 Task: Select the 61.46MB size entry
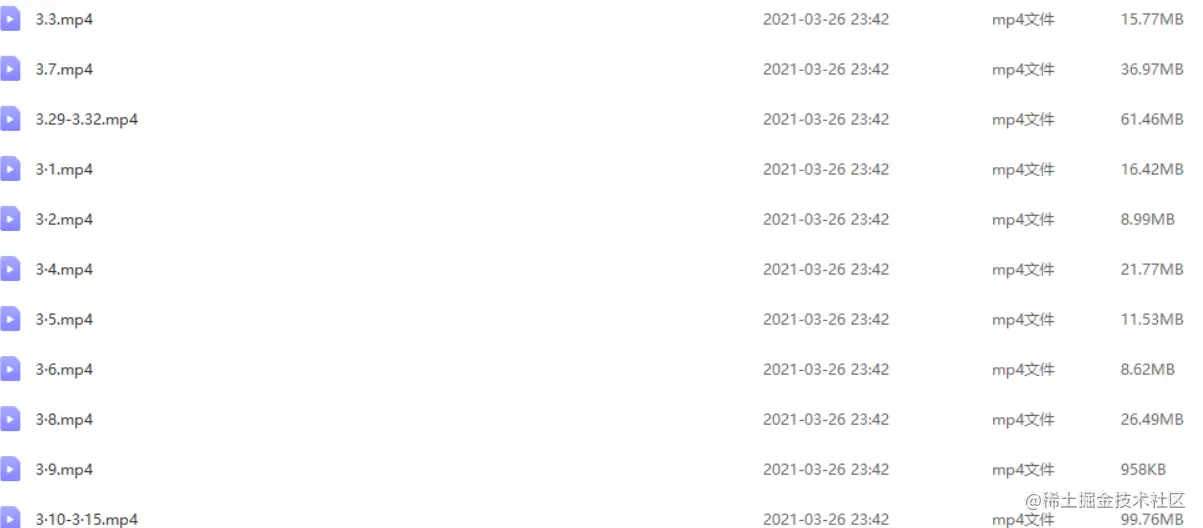coord(1152,119)
